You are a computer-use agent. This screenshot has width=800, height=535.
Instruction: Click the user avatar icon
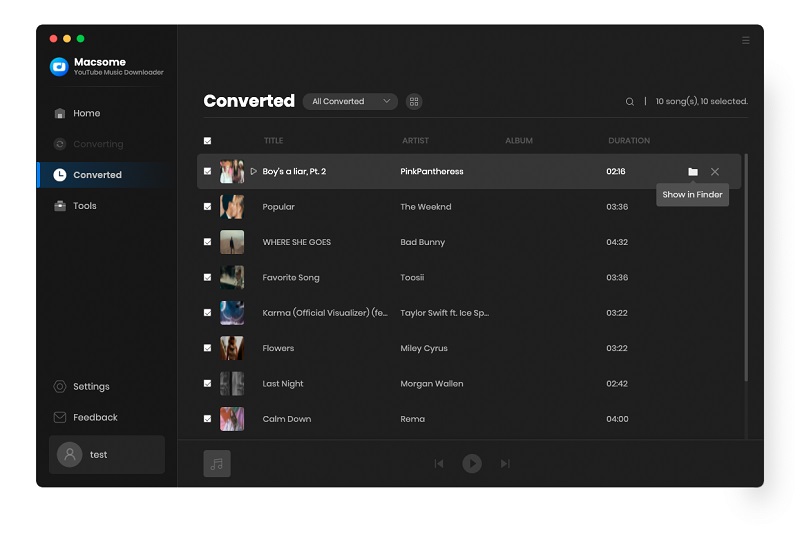70,454
